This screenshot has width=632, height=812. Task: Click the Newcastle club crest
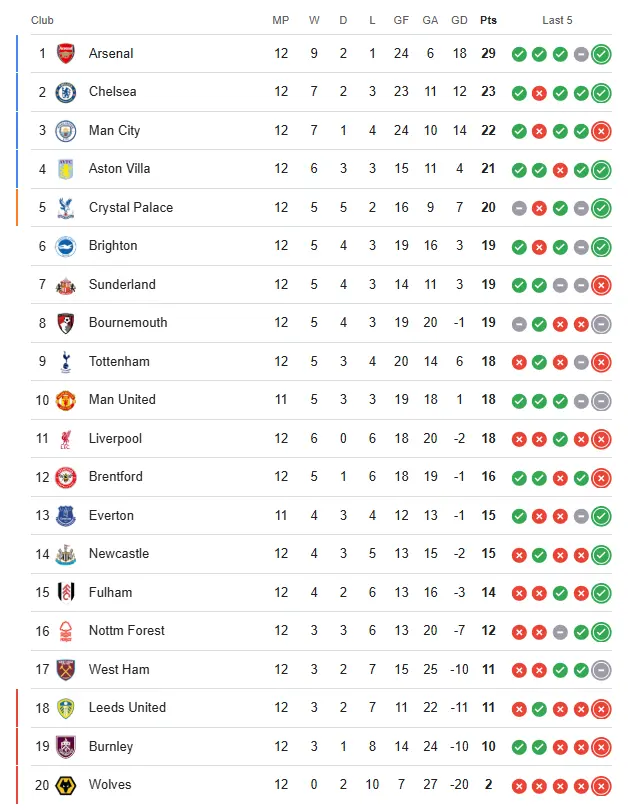(x=66, y=554)
